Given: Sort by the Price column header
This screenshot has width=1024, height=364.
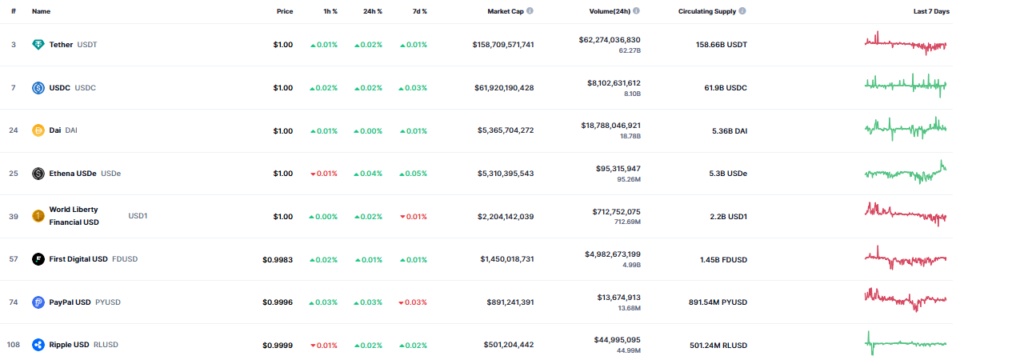Looking at the screenshot, I should point(285,11).
